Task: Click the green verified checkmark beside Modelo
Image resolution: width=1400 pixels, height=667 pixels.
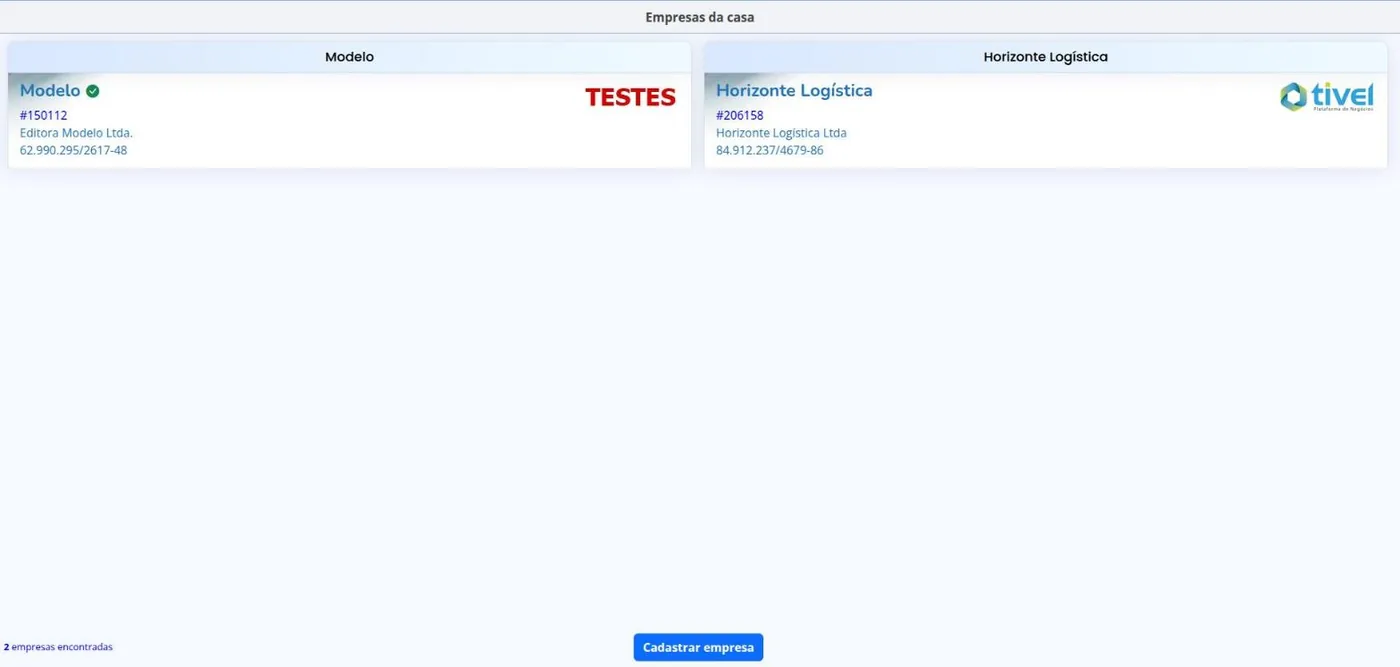Action: click(92, 91)
